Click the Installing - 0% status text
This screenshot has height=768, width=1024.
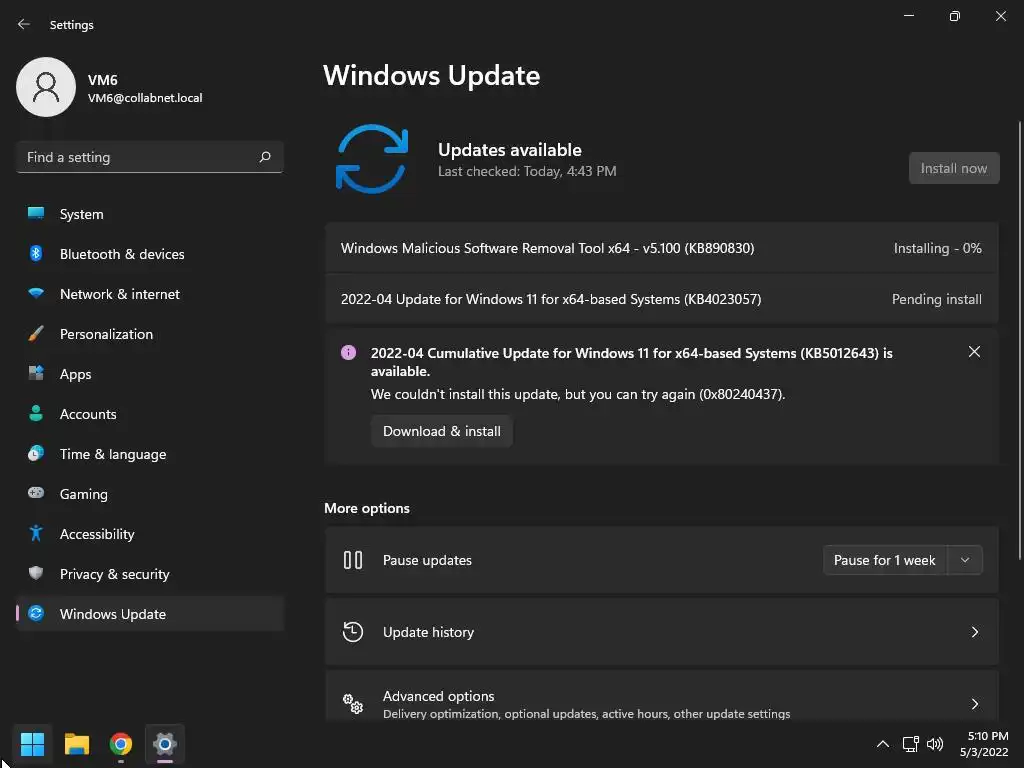[937, 248]
